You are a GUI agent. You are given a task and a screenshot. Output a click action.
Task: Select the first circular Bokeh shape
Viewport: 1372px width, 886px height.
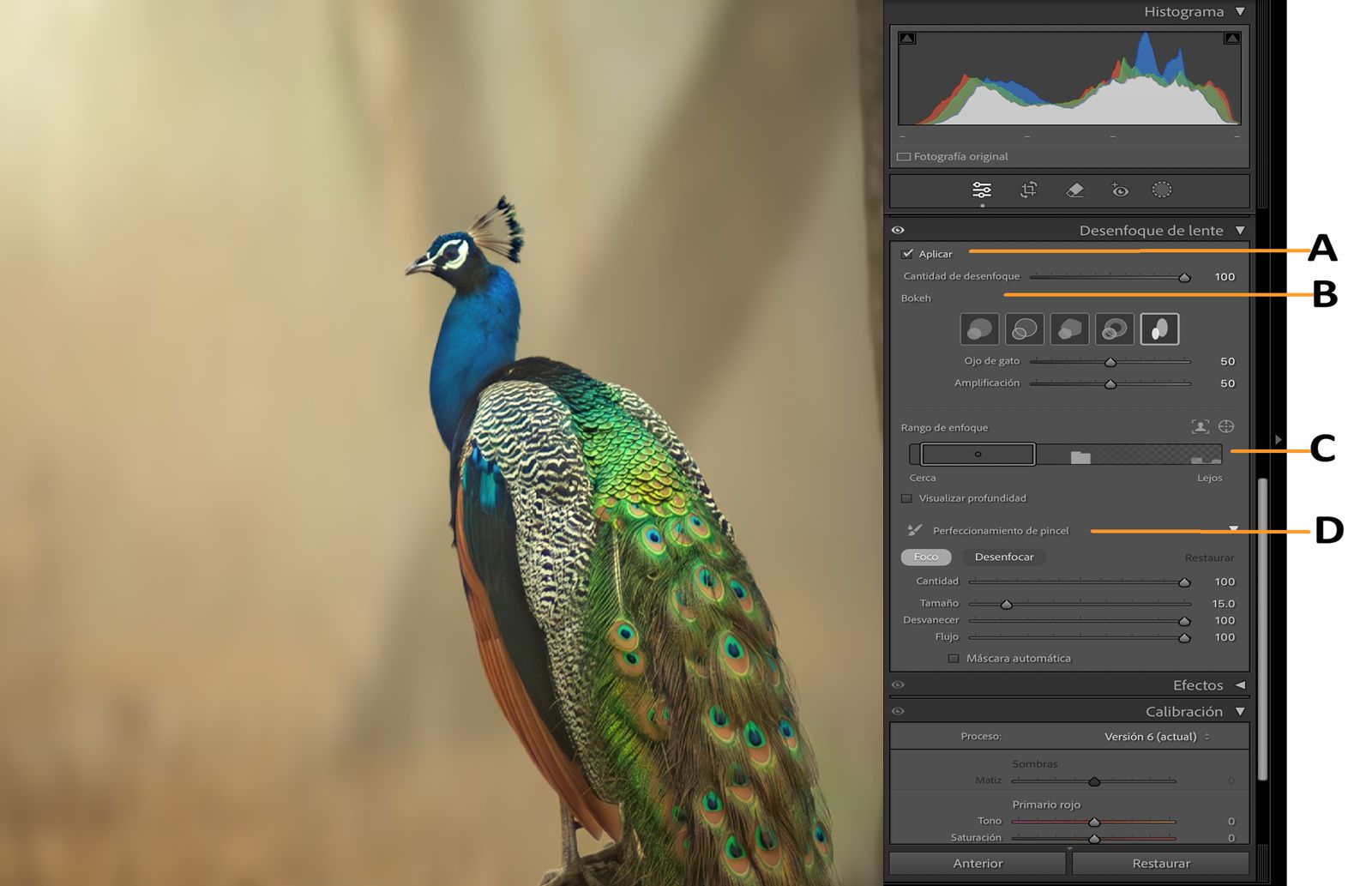pyautogui.click(x=979, y=328)
